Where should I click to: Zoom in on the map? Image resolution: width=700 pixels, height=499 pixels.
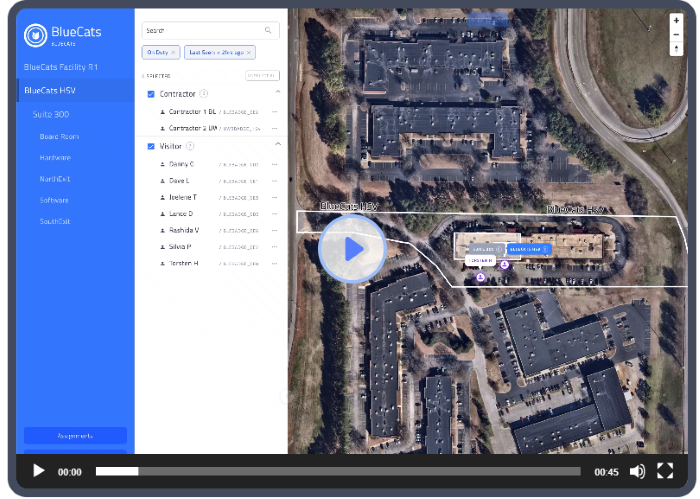coord(676,21)
